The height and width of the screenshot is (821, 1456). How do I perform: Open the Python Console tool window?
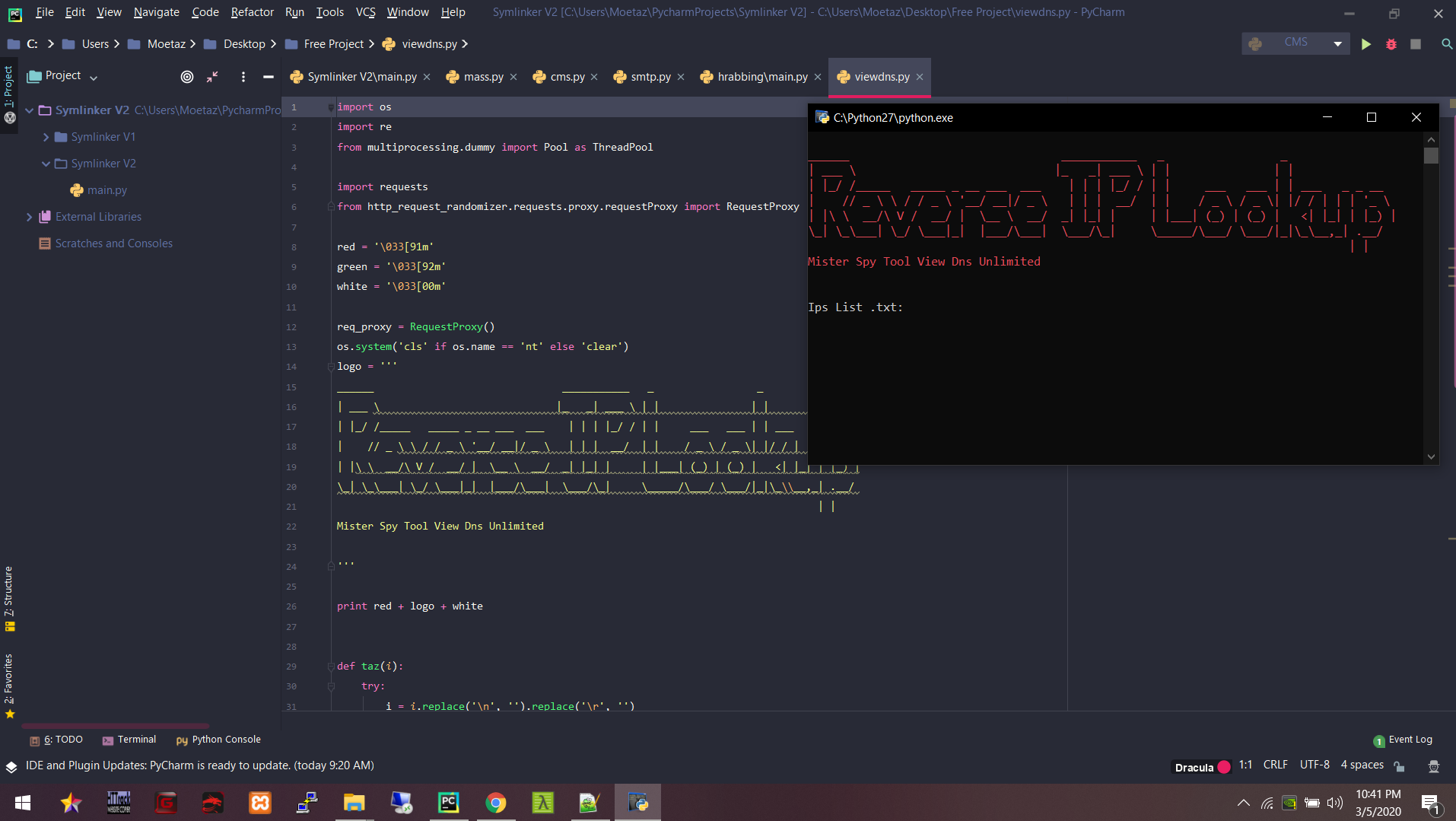tap(218, 740)
